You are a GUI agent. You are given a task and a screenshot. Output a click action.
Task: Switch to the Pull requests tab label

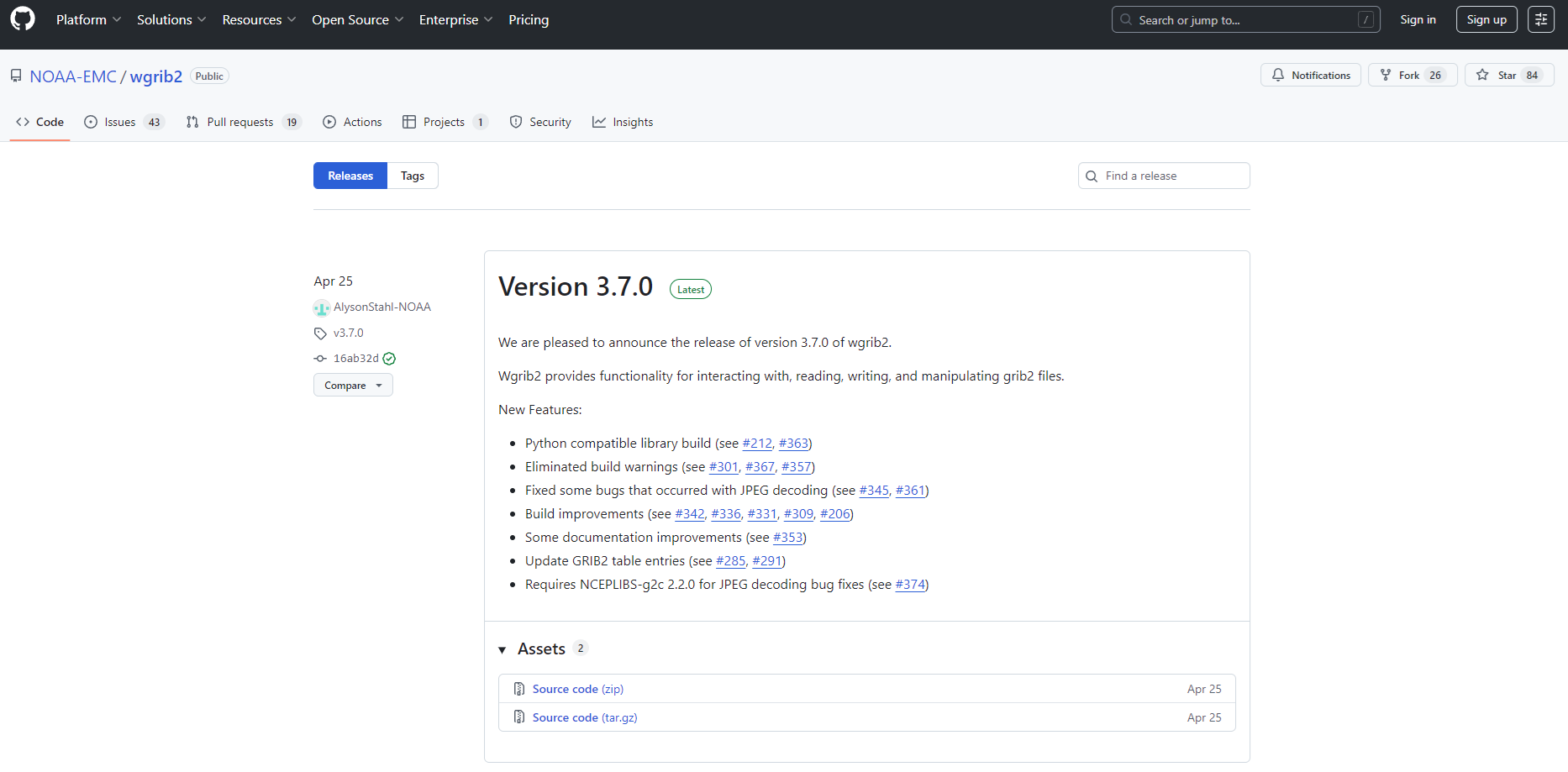(x=240, y=122)
